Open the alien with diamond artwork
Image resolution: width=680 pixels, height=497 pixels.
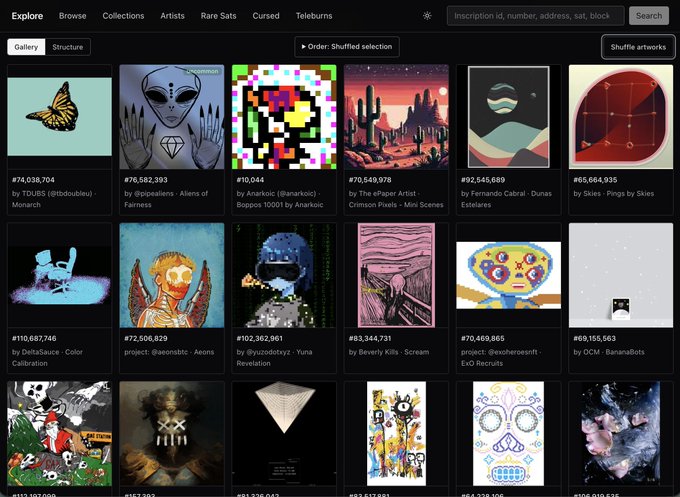(x=172, y=117)
